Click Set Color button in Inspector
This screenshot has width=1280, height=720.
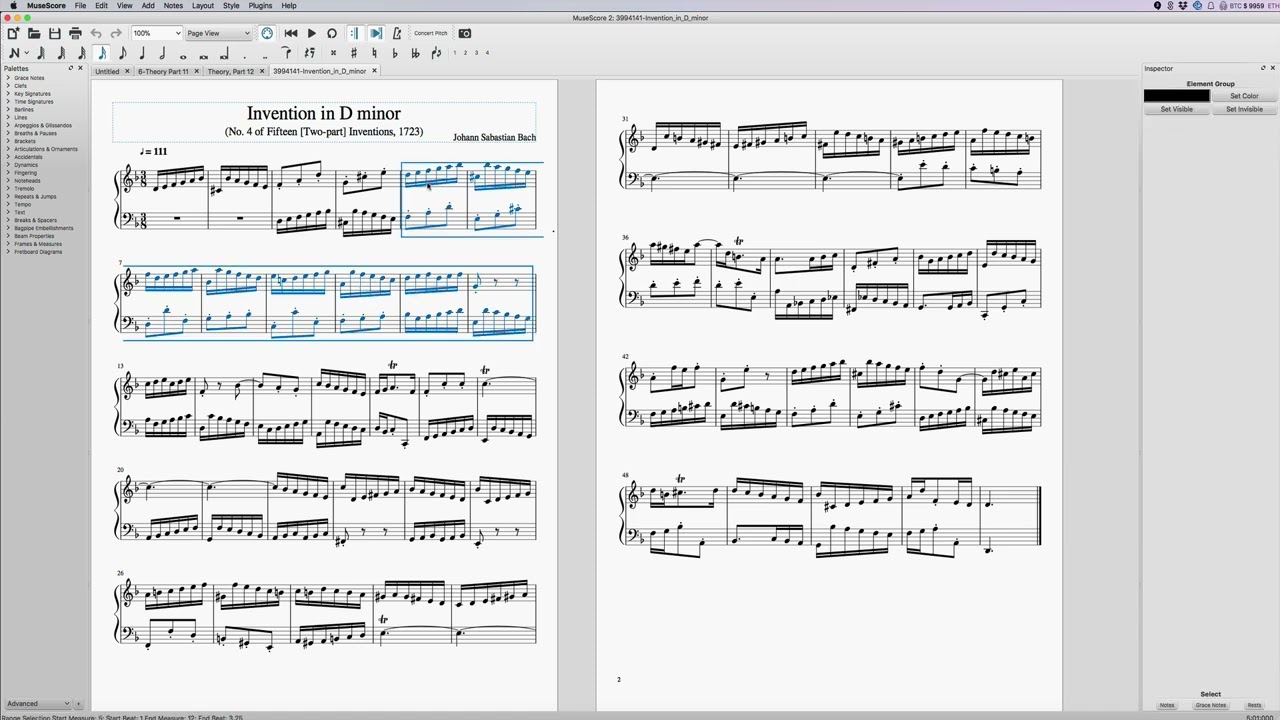pyautogui.click(x=1244, y=96)
